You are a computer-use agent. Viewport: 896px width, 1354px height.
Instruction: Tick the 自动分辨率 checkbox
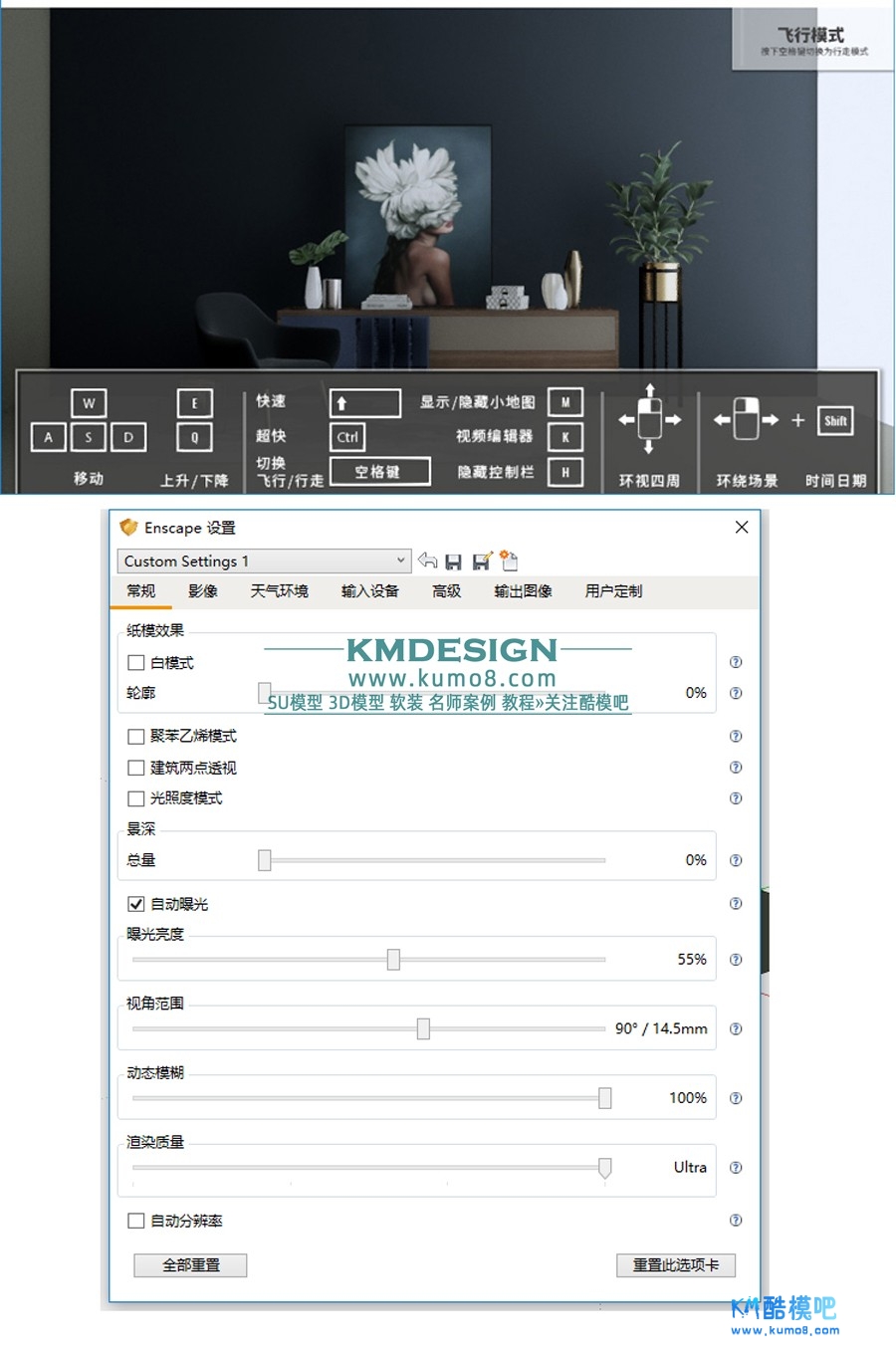coord(136,1221)
